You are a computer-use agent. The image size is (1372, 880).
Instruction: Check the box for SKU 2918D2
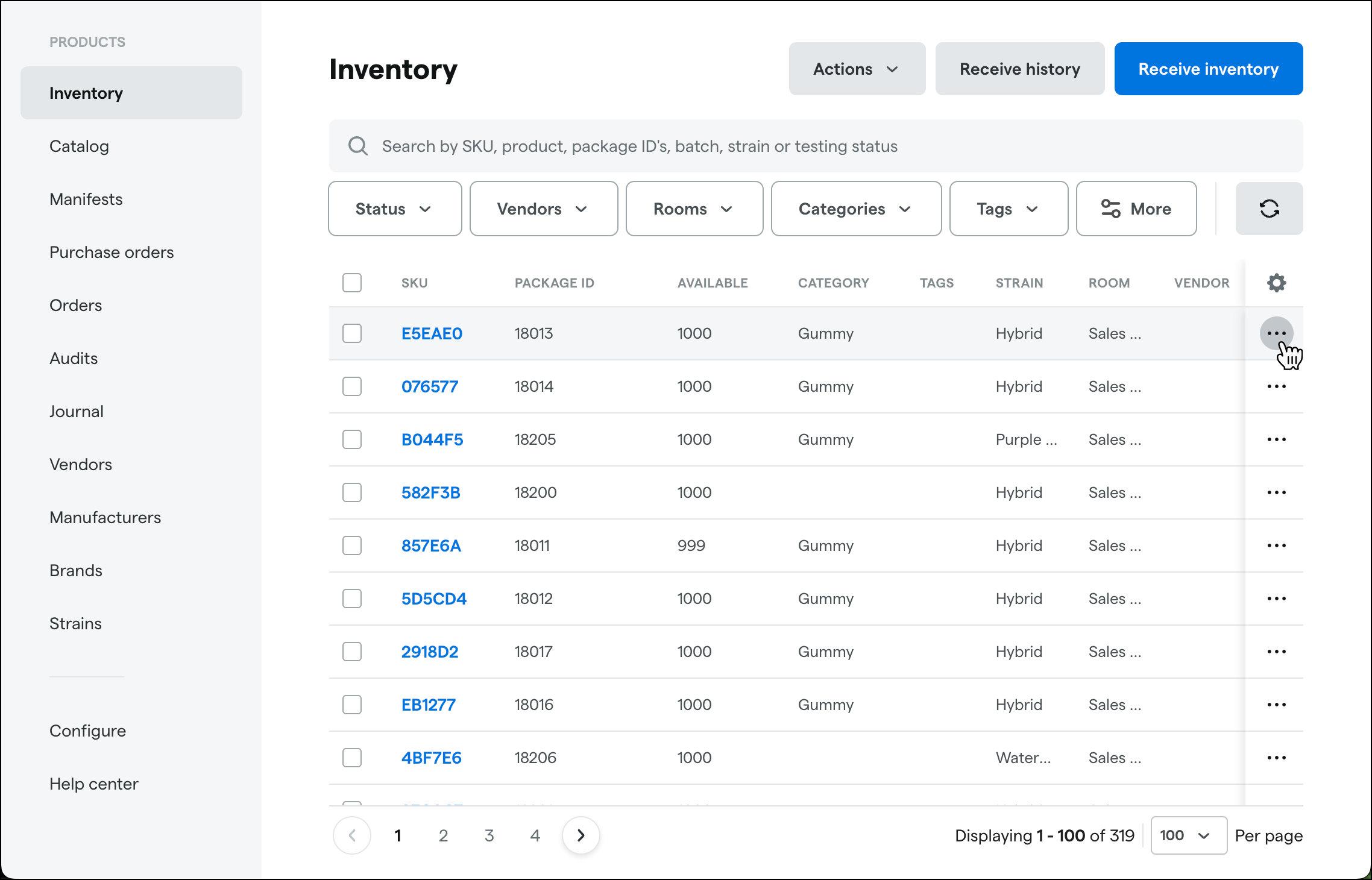(x=352, y=652)
